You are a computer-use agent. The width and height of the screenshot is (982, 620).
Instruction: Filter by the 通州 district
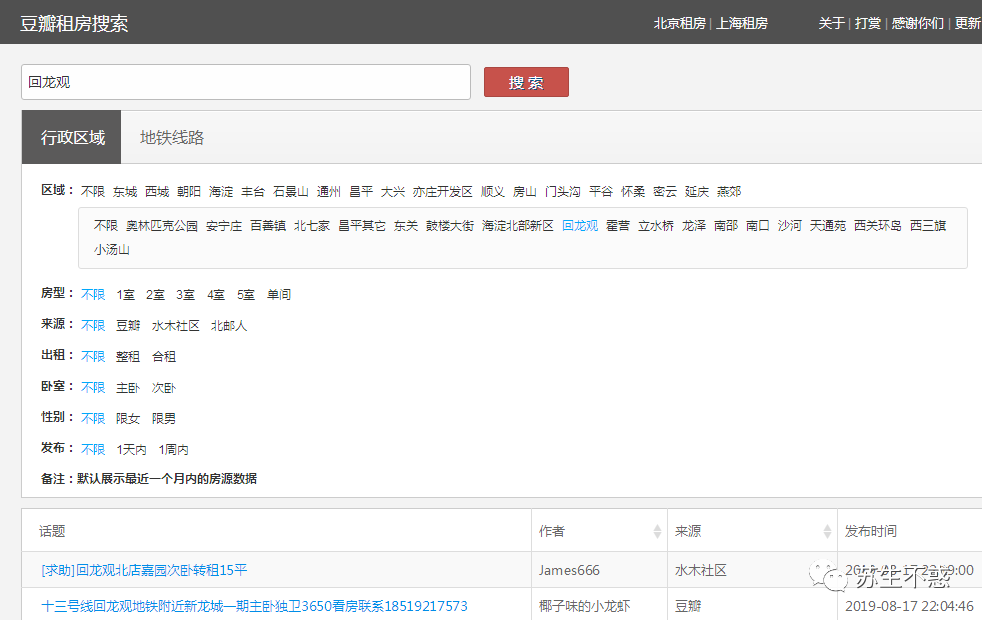[x=329, y=192]
